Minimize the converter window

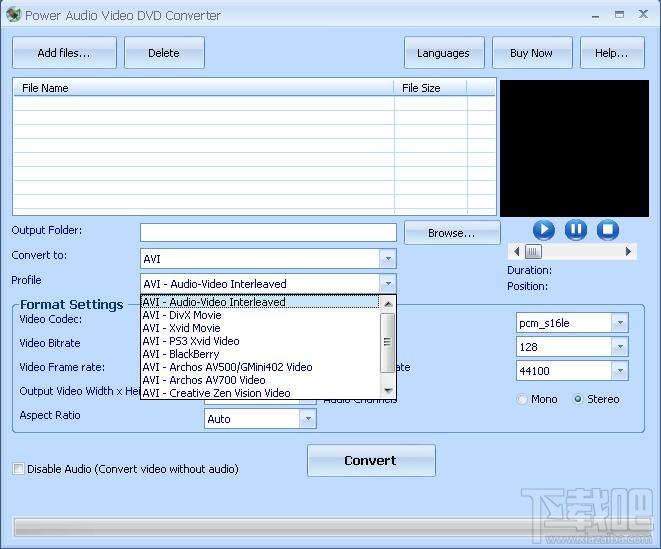(595, 16)
